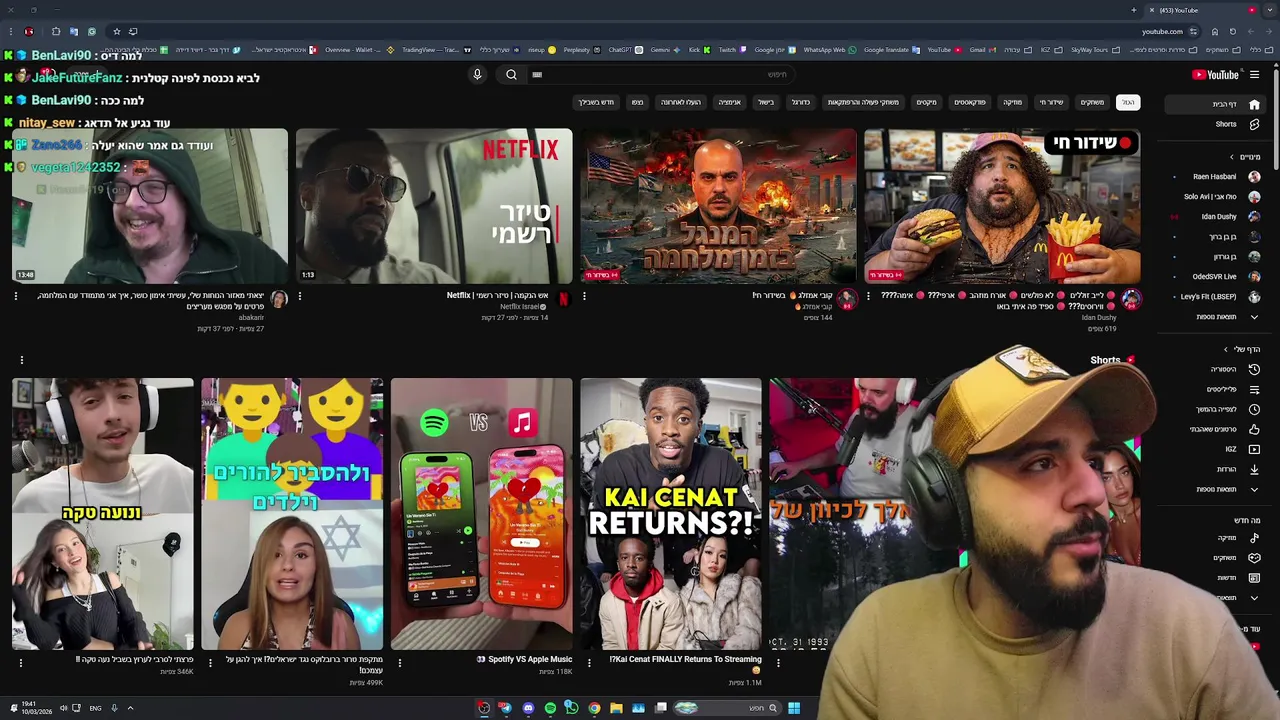The height and width of the screenshot is (720, 1280).
Task: Select the 'חדש בשבילך' filter chip
Action: point(596,102)
